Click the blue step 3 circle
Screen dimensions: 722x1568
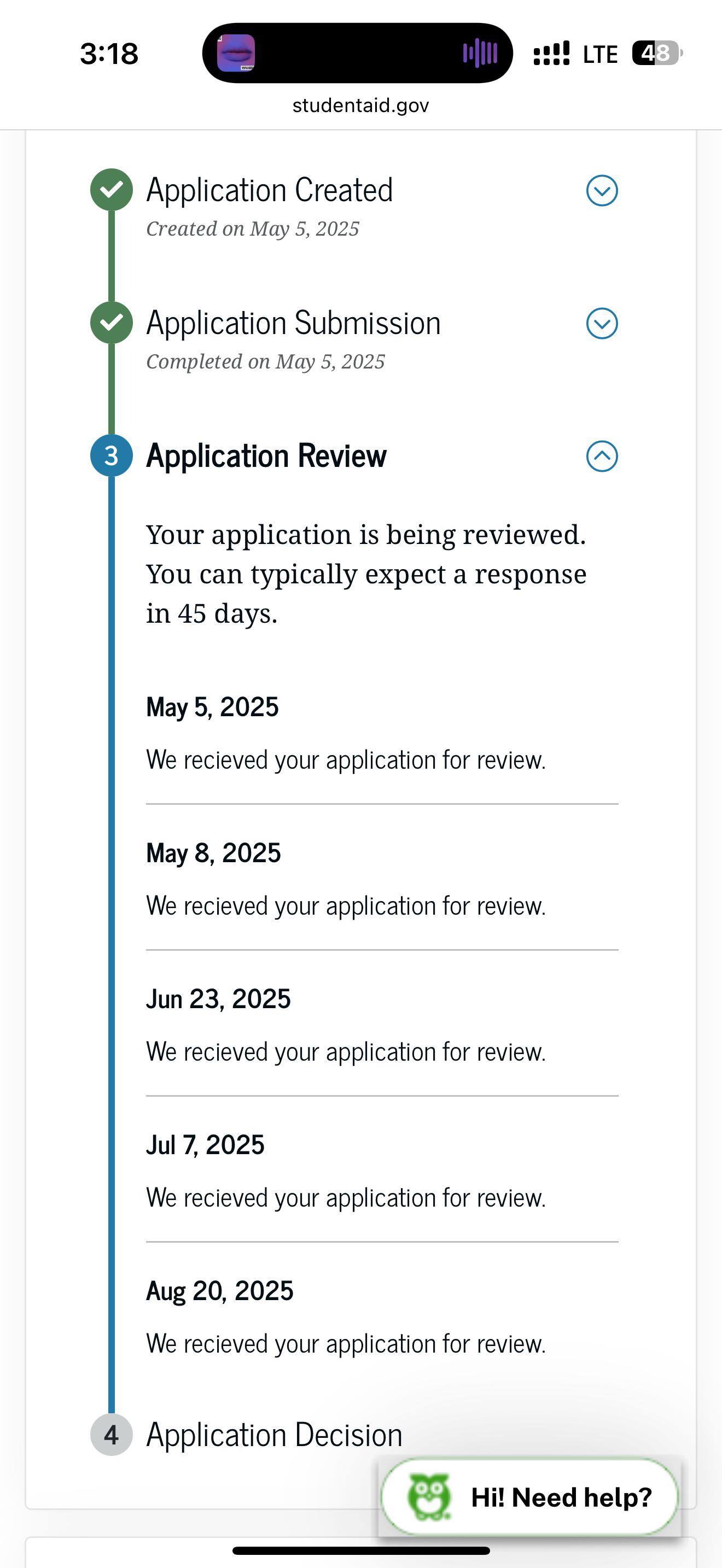[x=112, y=456]
